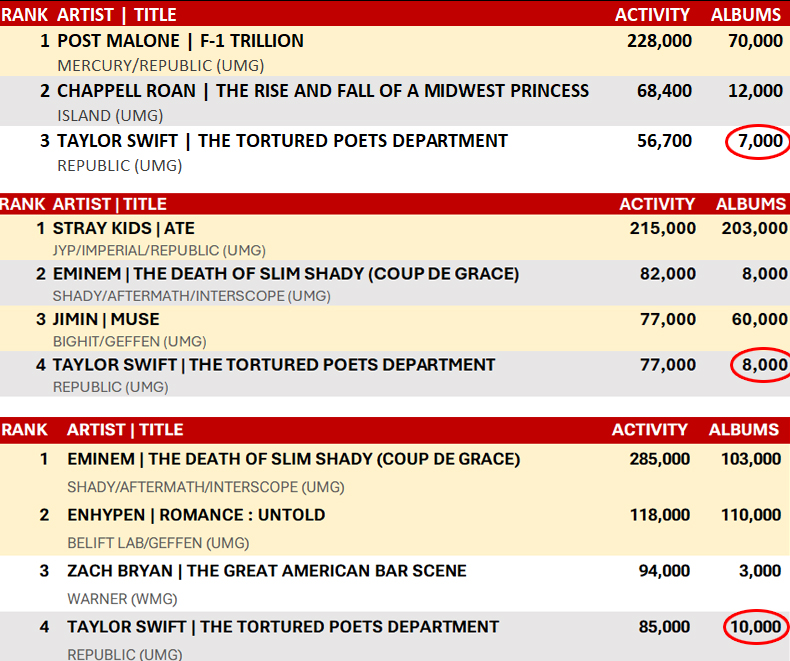Click Taylor Swift's 56,700 activity value
This screenshot has height=661, width=790.
coord(665,141)
